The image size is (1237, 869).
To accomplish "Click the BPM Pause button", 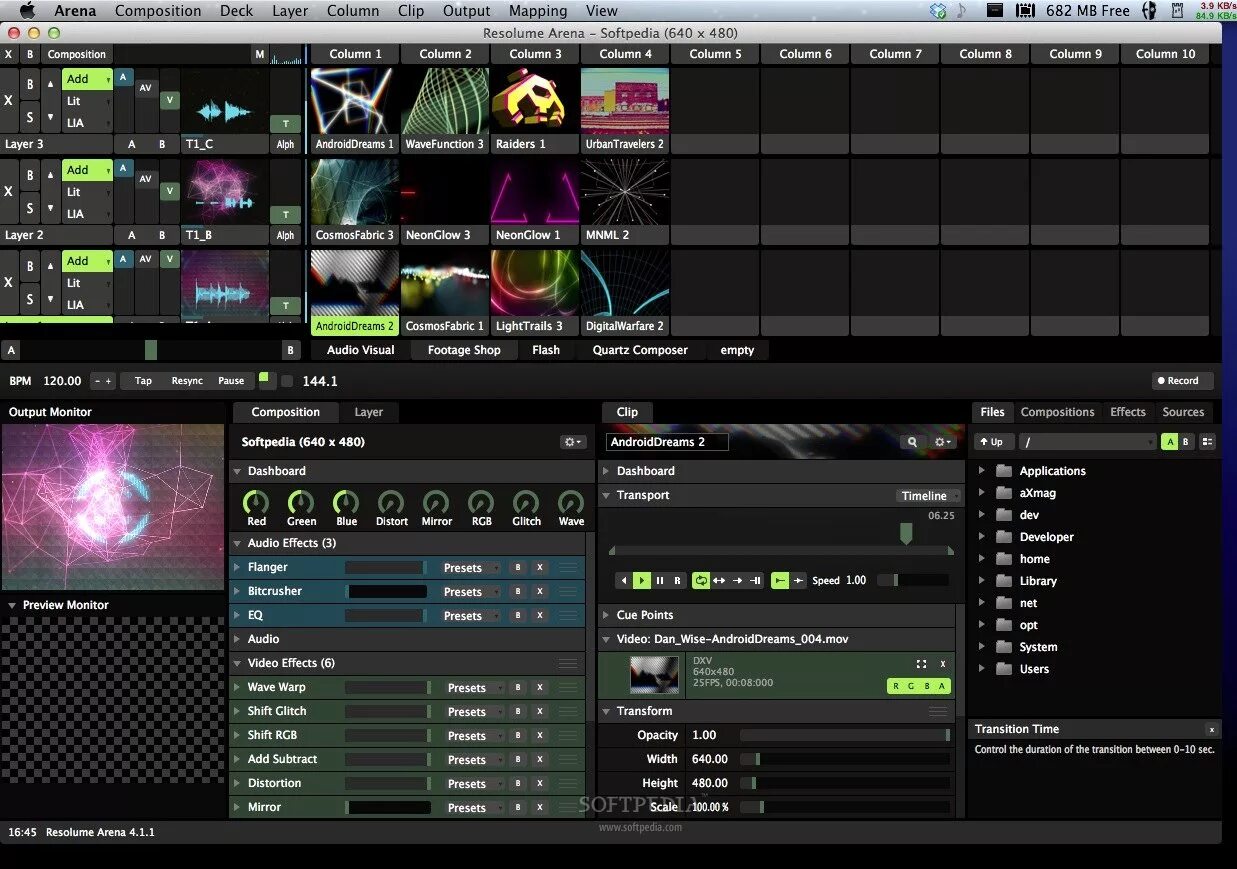I will (x=231, y=381).
